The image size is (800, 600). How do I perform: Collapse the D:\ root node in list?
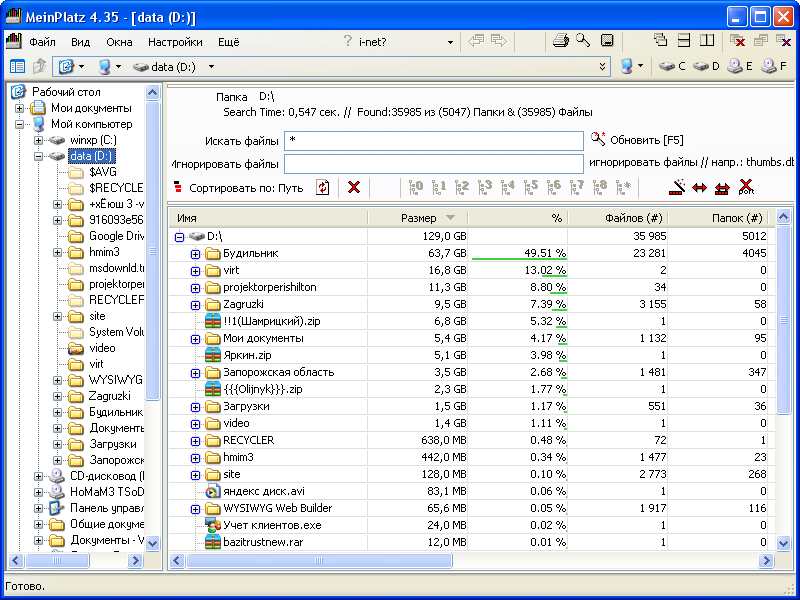[179, 237]
